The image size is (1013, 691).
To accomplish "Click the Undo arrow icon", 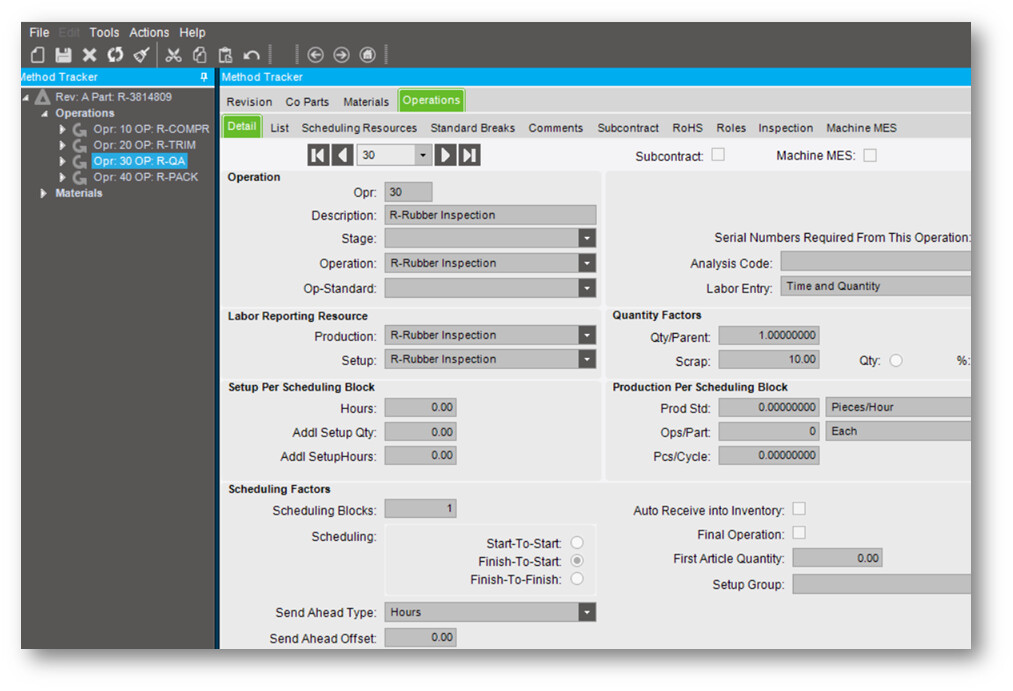I will [252, 55].
